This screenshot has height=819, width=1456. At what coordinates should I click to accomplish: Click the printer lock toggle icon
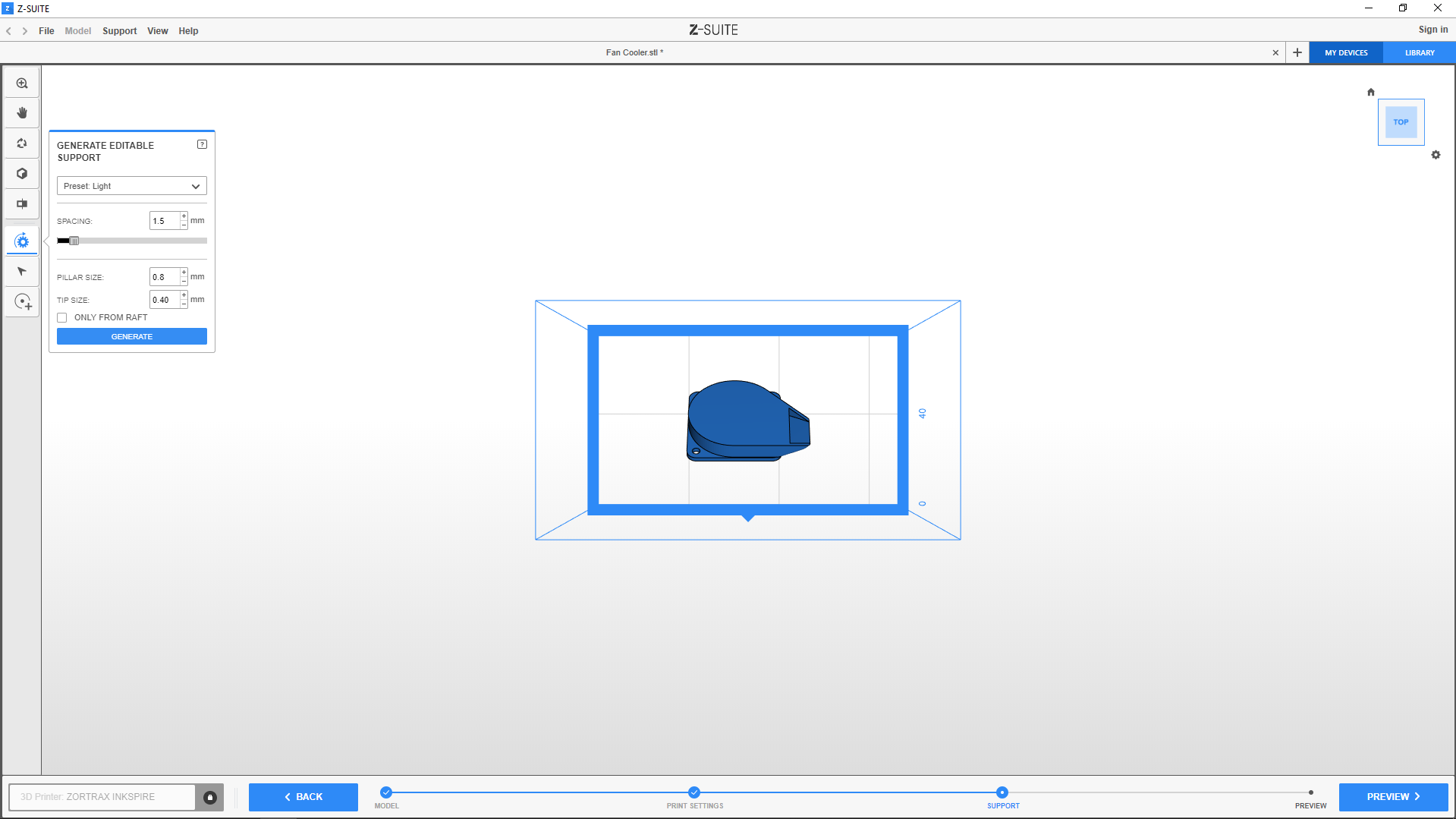point(210,797)
